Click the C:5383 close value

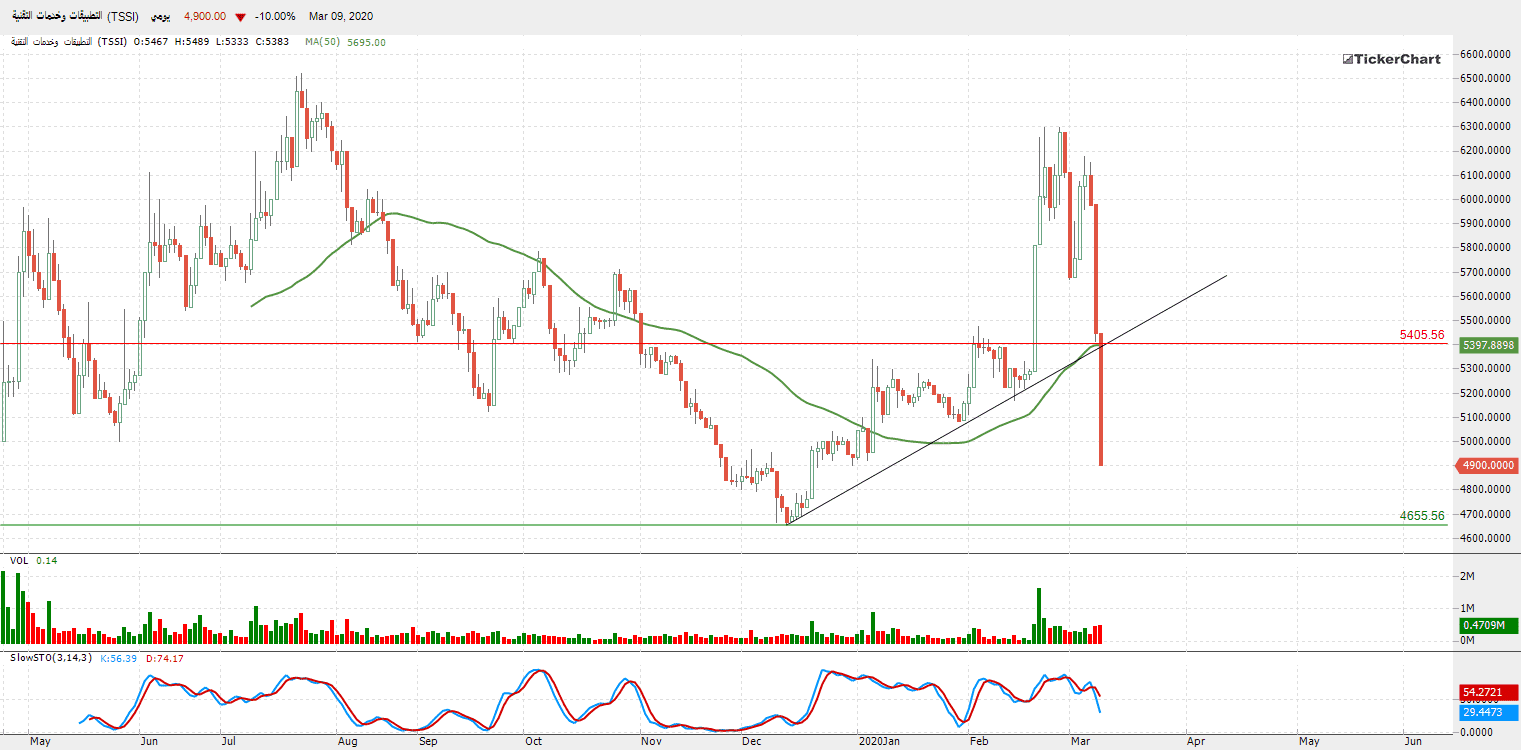(x=272, y=42)
